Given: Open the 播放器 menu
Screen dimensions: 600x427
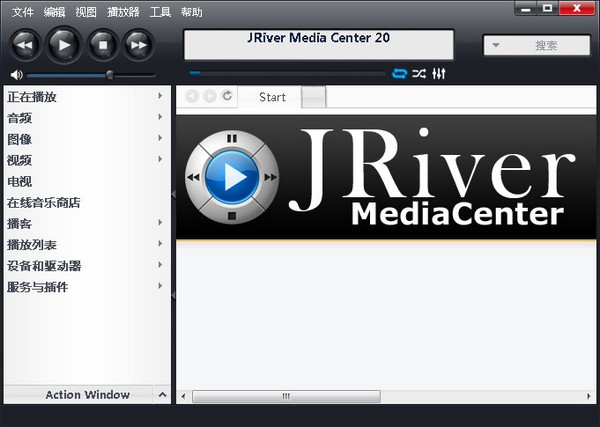Looking at the screenshot, I should tap(123, 12).
